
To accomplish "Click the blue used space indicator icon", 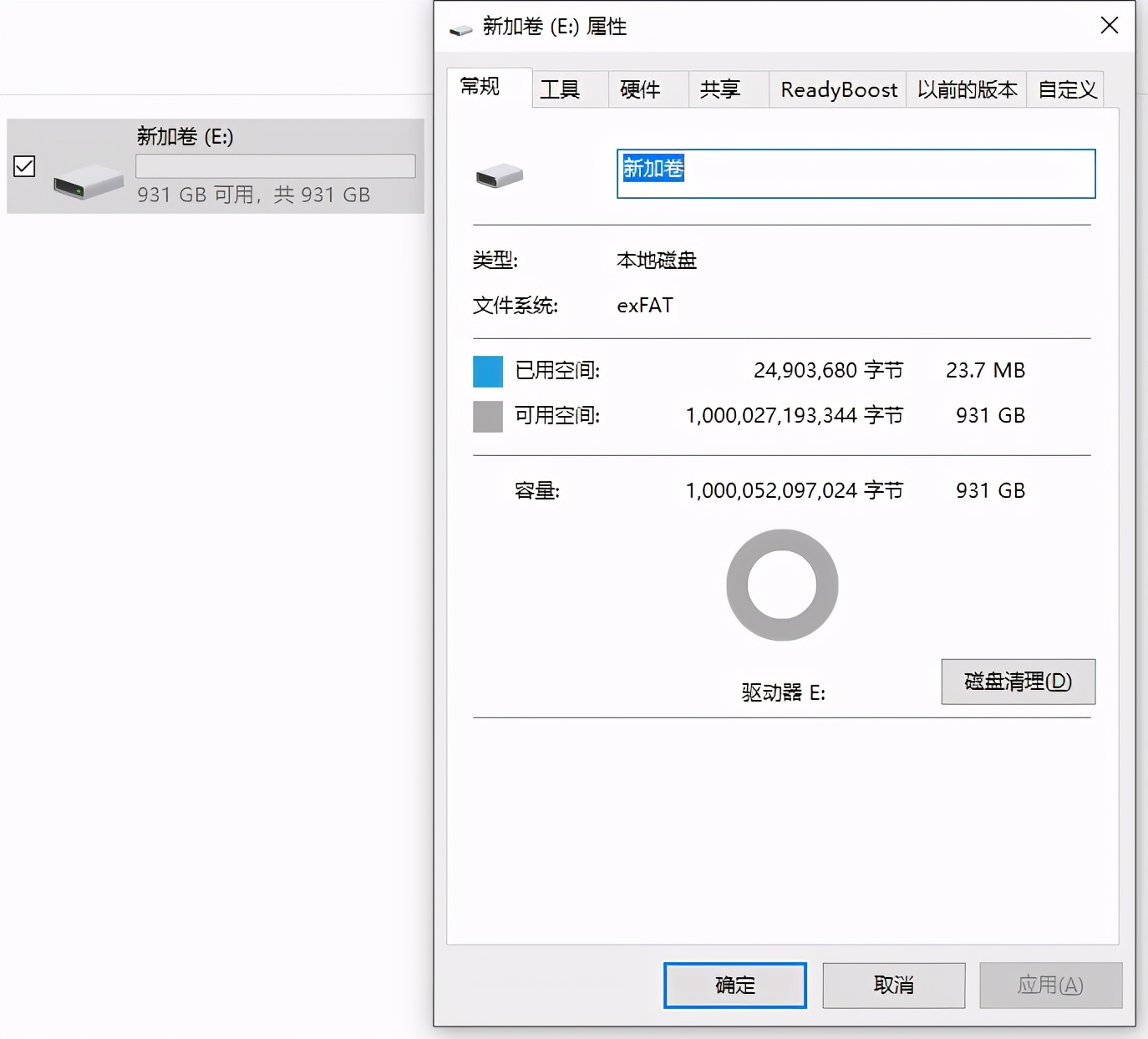I will (487, 371).
